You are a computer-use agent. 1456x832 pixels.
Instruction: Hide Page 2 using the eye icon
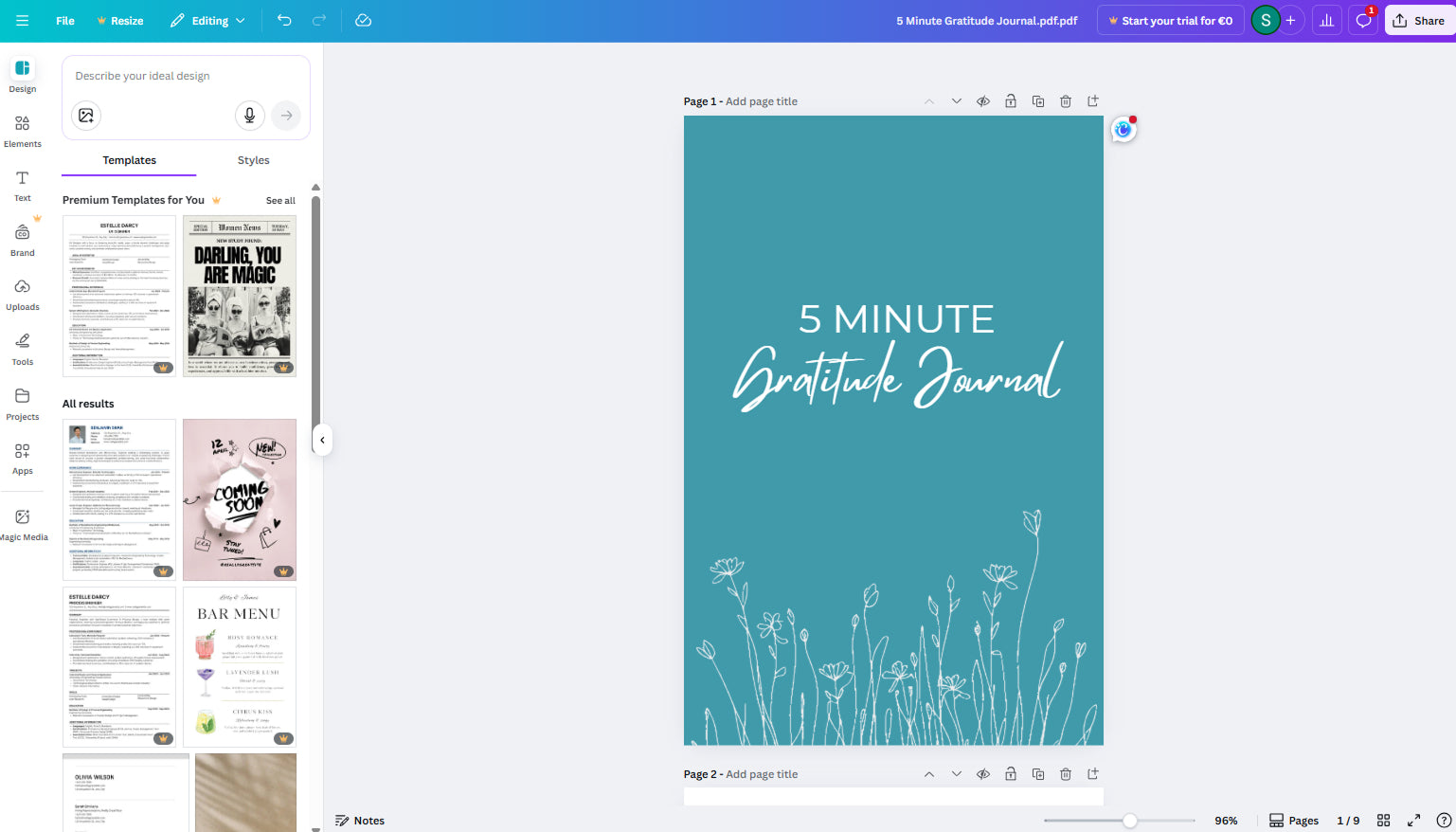coord(983,774)
